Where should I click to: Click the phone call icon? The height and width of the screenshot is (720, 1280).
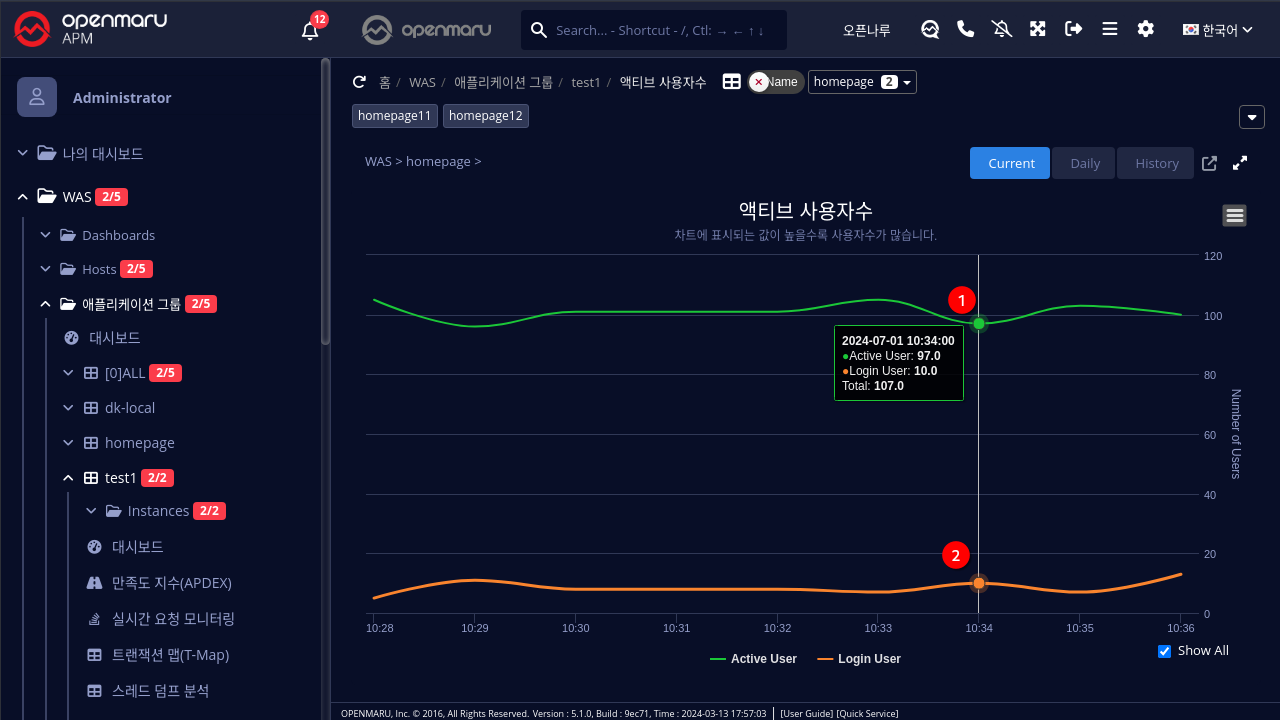(x=965, y=29)
